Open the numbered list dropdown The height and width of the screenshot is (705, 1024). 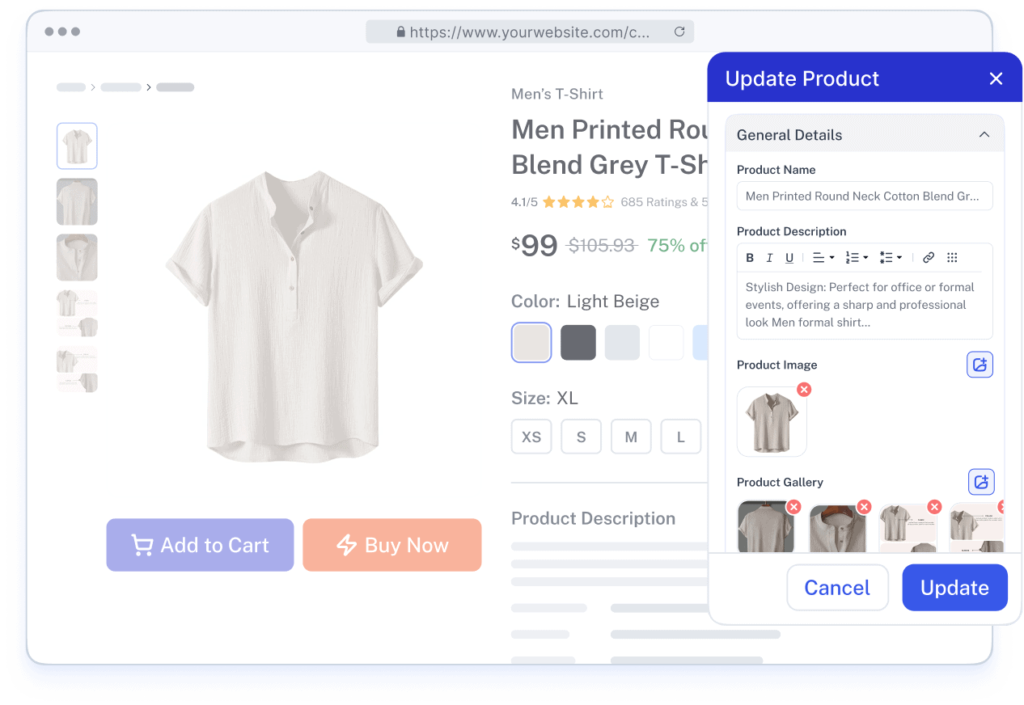pos(857,258)
